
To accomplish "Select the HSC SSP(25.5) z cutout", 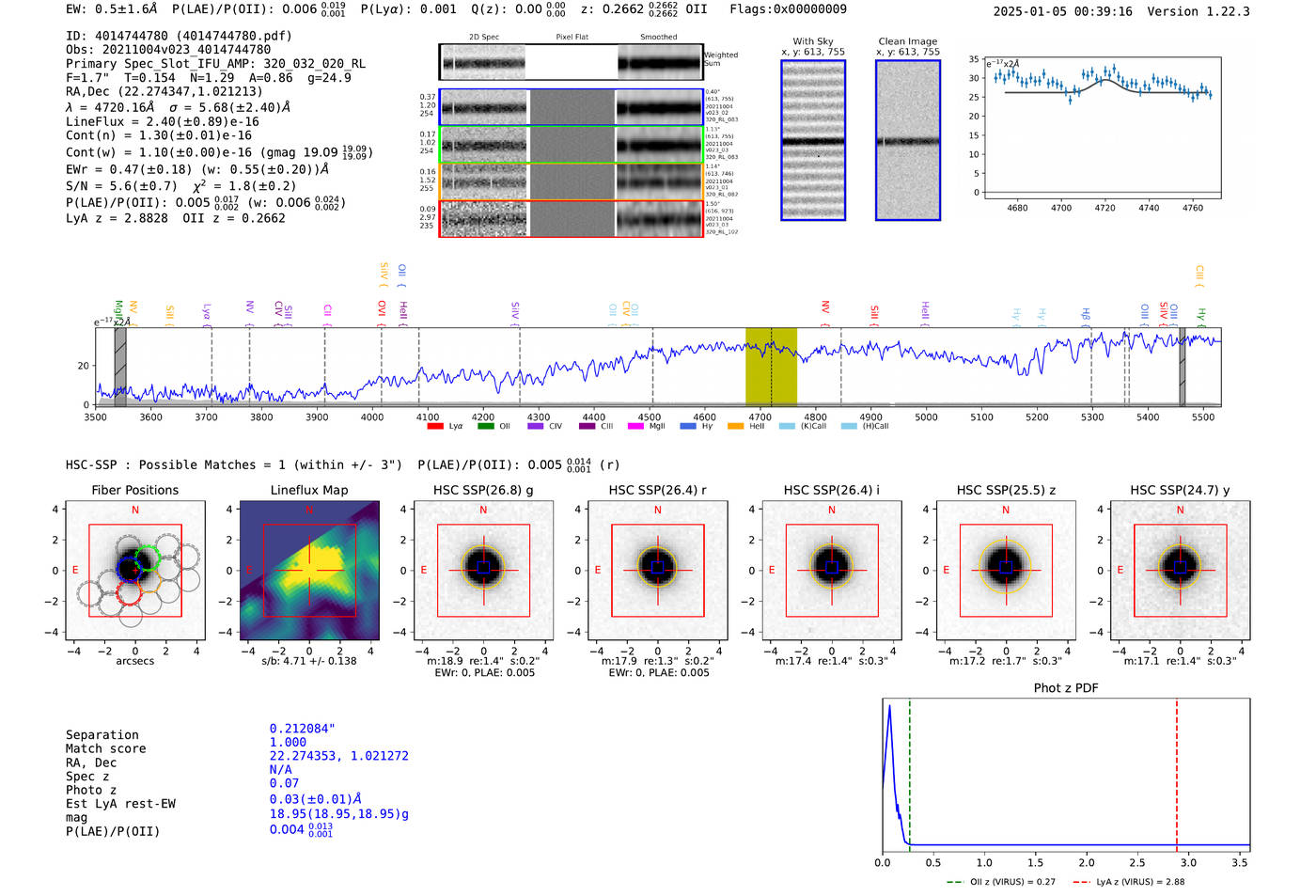I will [1006, 571].
